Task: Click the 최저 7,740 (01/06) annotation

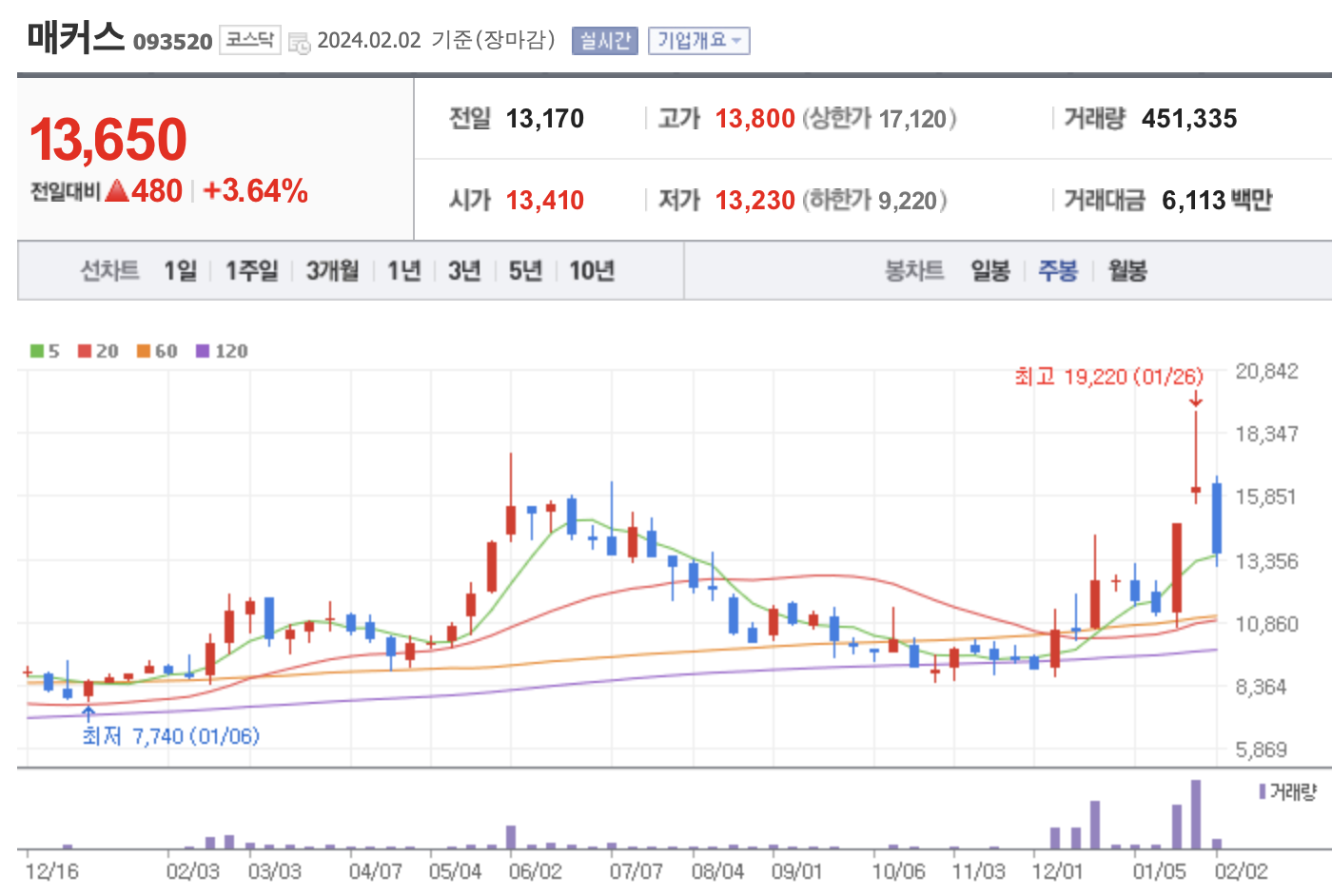Action: 171,736
